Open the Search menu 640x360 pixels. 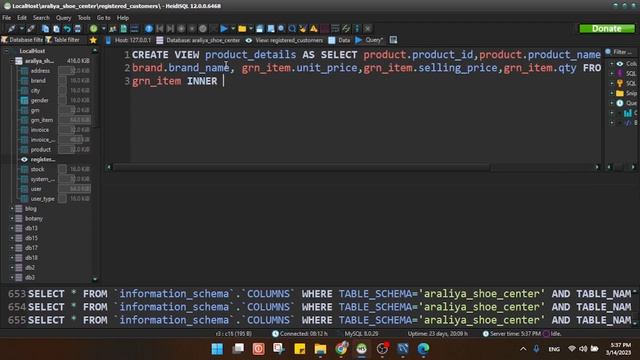point(41,18)
